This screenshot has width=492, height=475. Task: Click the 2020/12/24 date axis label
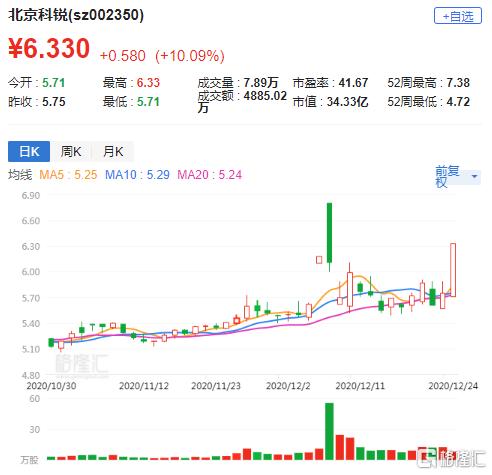[x=453, y=386]
